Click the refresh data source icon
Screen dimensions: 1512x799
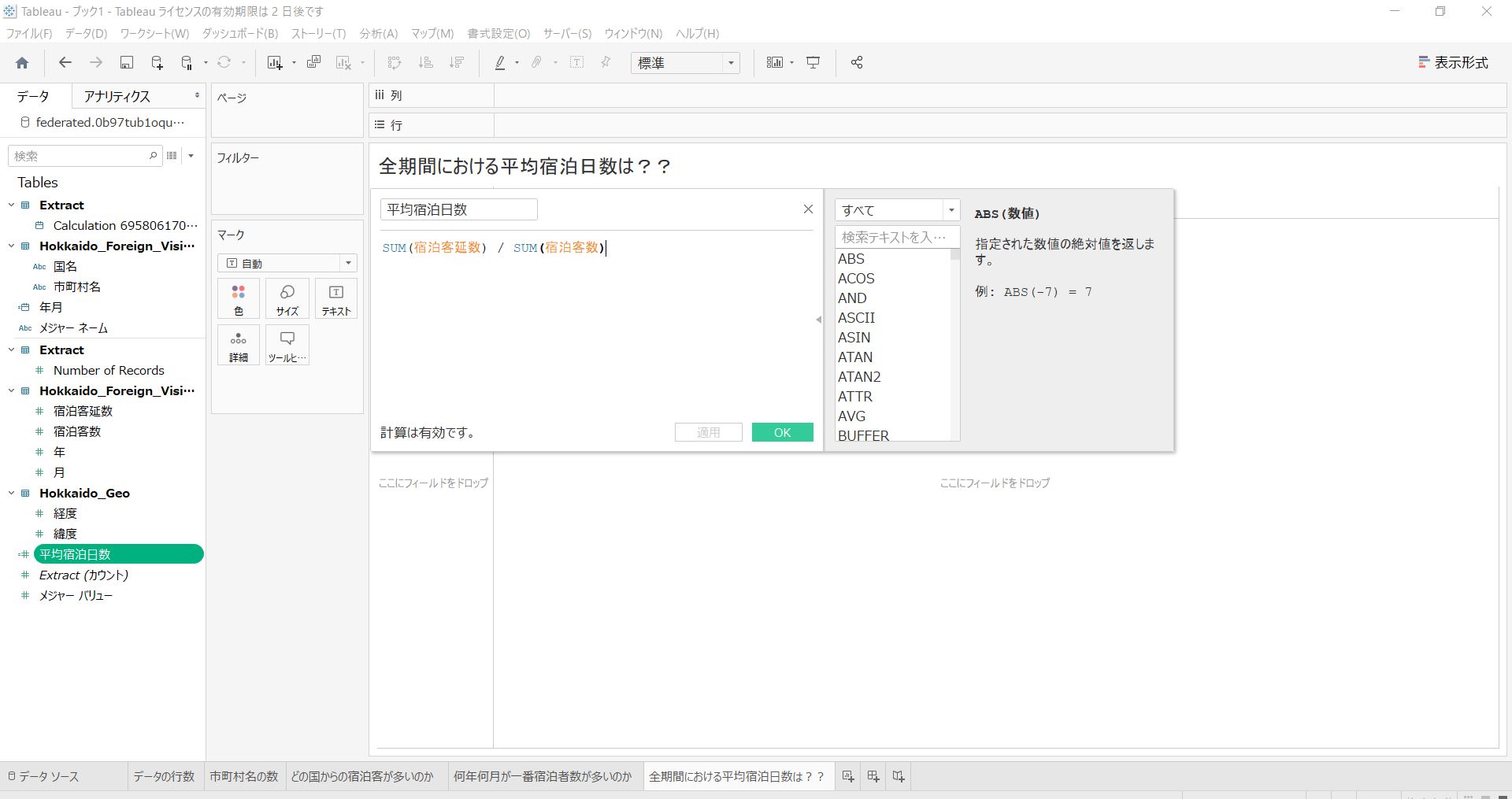coord(224,63)
